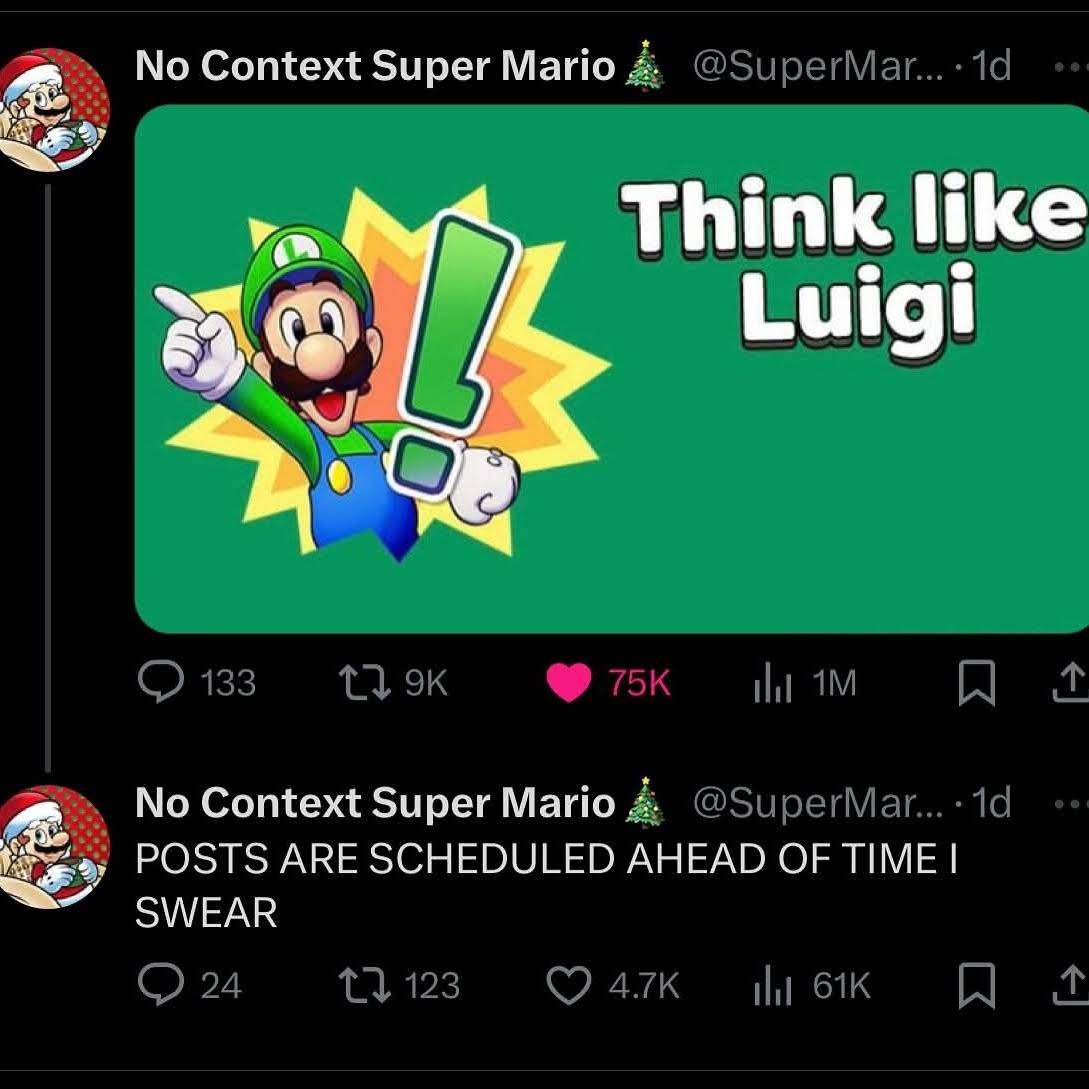Like the POSTS ARE SCHEDULED reply
This screenshot has width=1089, height=1089.
(x=568, y=986)
